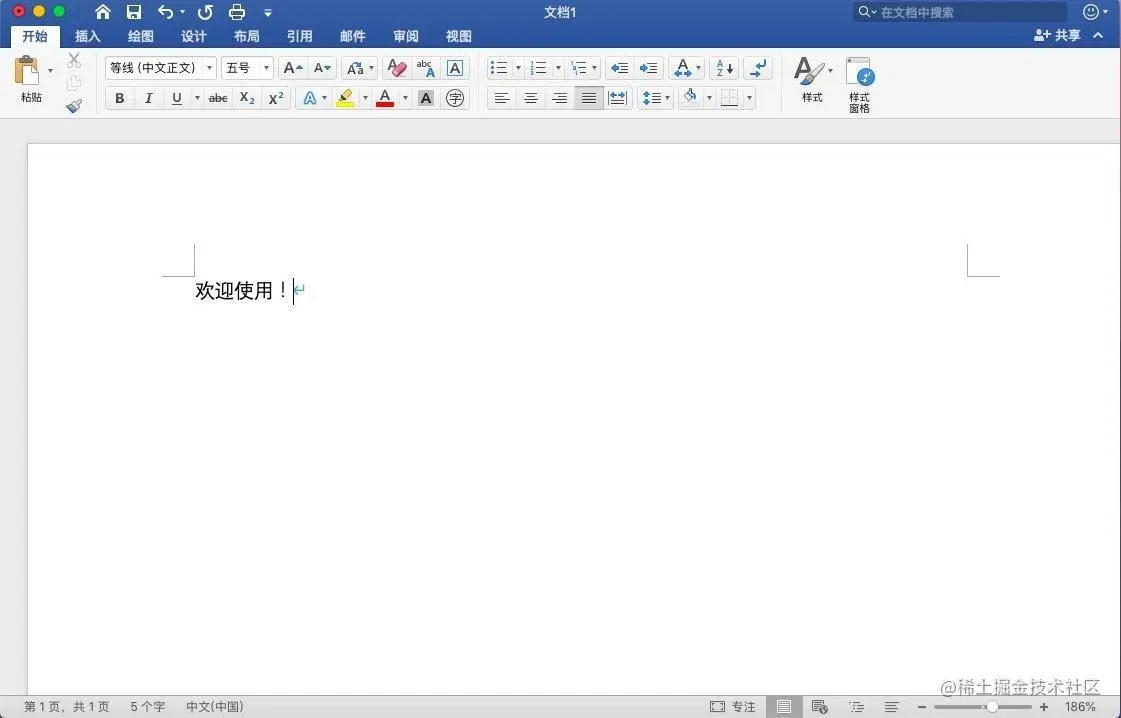Open the undo history dropdown arrow
Image resolution: width=1121 pixels, height=718 pixels.
click(x=182, y=12)
